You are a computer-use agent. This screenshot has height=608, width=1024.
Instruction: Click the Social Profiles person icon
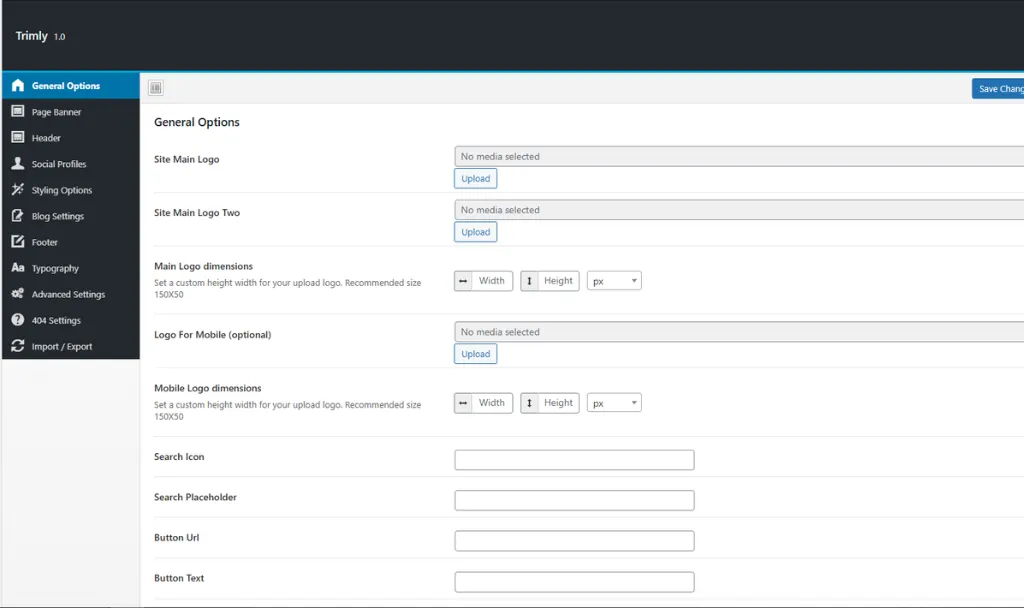(x=17, y=164)
